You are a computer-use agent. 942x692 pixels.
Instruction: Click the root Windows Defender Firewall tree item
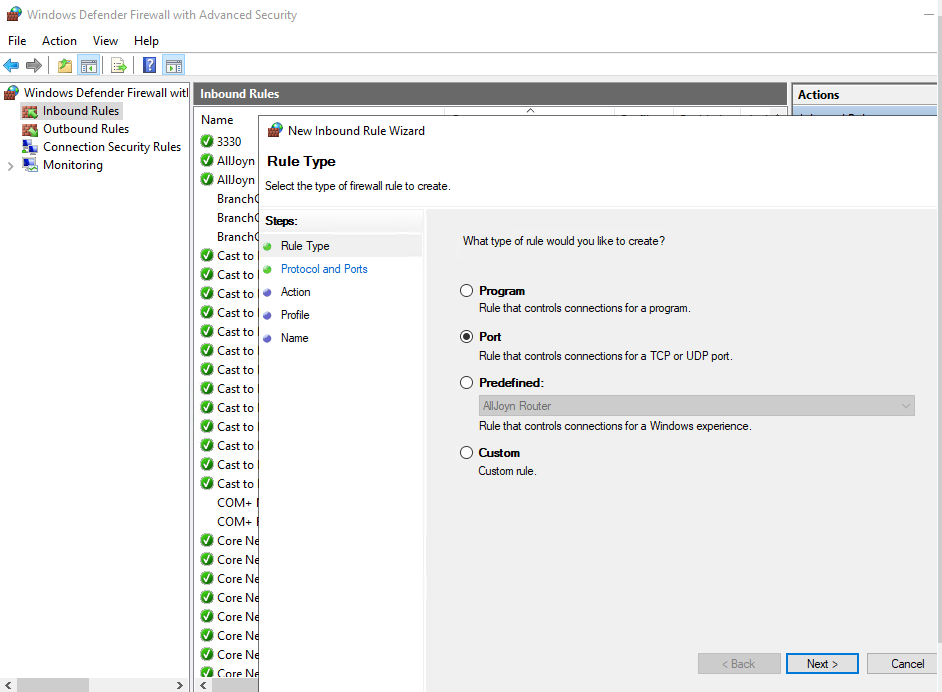coord(106,93)
